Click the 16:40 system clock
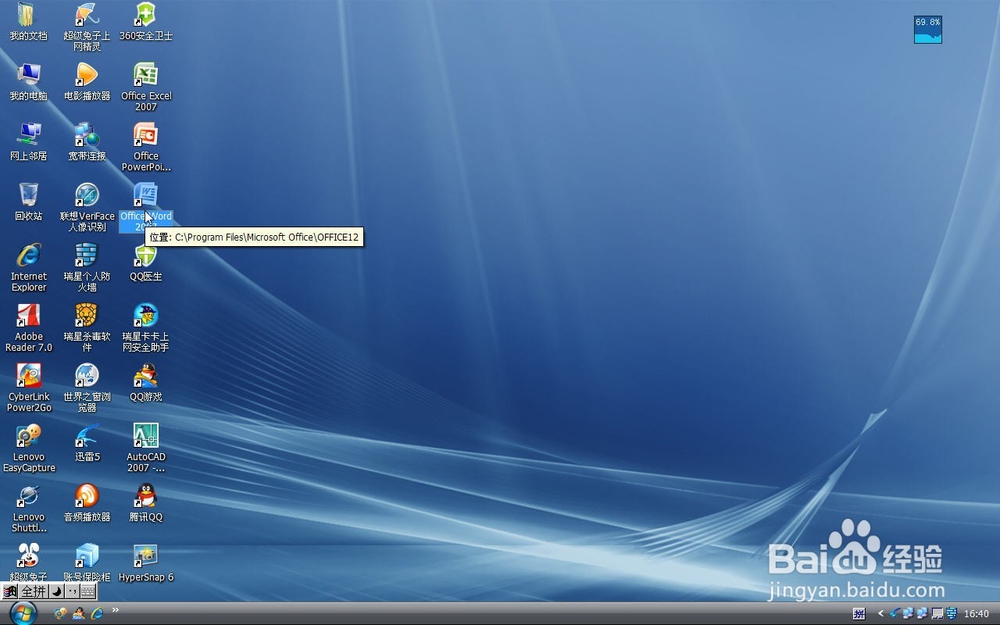The image size is (1000, 625). (x=976, y=614)
